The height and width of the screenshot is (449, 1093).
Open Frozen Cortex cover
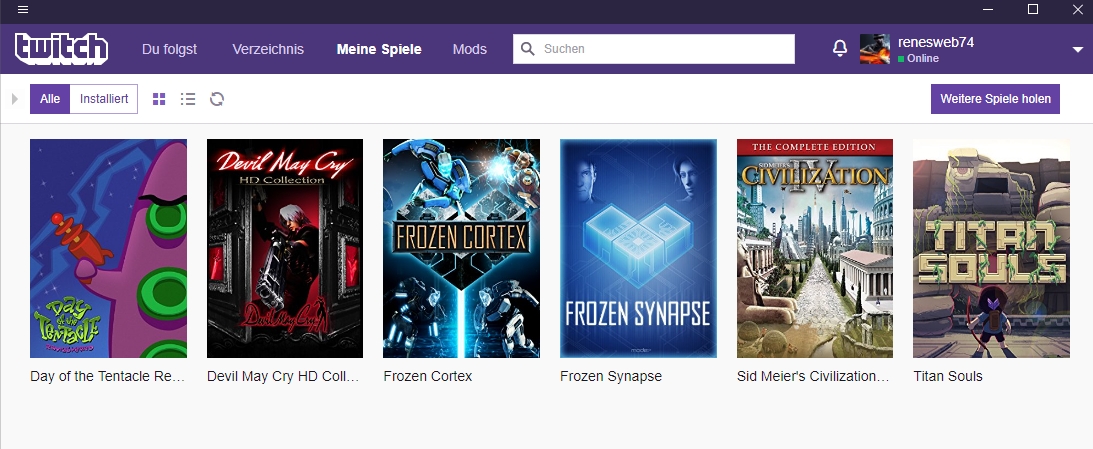(x=461, y=248)
